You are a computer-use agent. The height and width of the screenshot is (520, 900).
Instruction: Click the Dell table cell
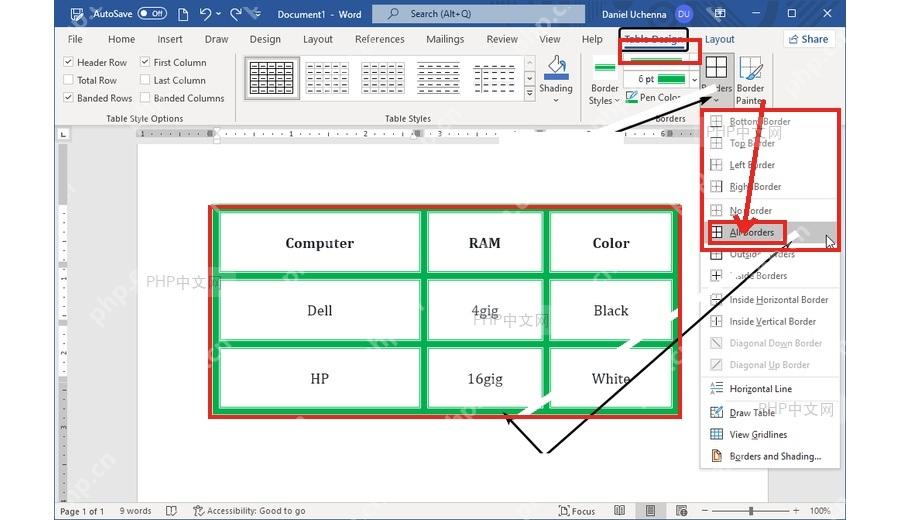pos(320,311)
